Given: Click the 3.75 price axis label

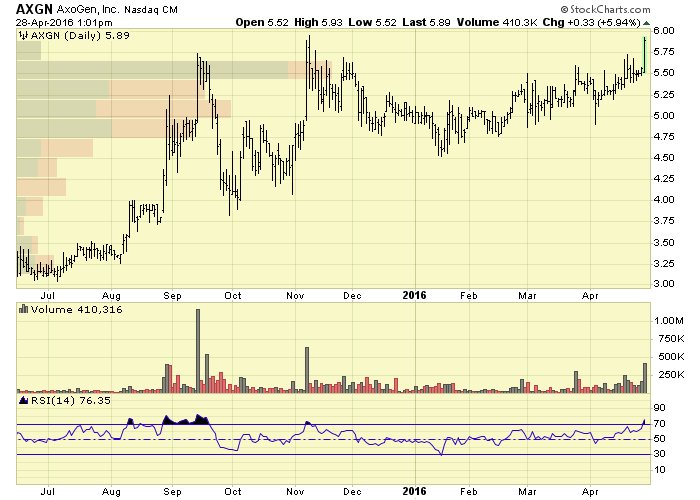Looking at the screenshot, I should pos(664,221).
